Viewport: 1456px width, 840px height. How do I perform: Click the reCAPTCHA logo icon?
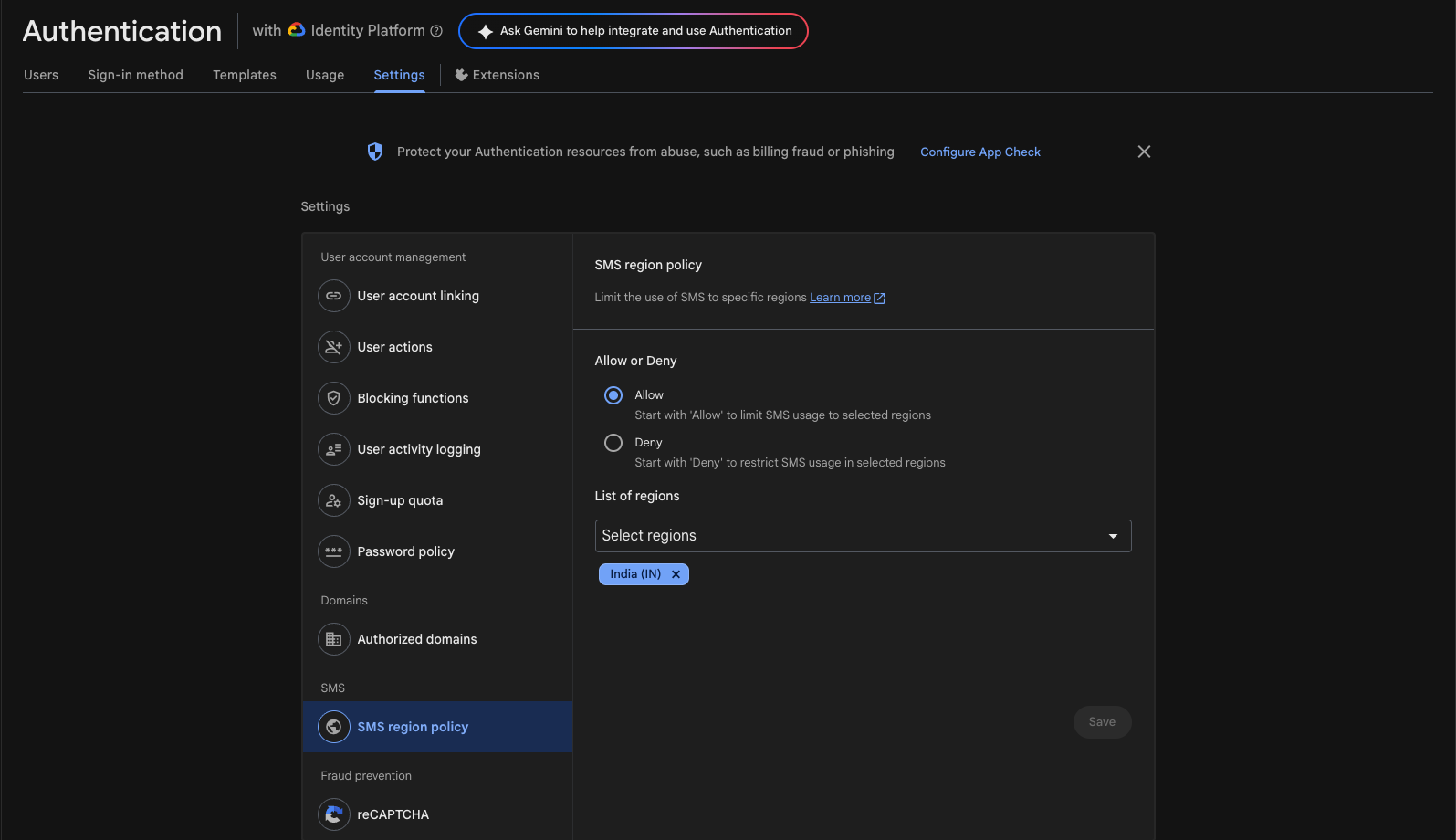point(334,814)
